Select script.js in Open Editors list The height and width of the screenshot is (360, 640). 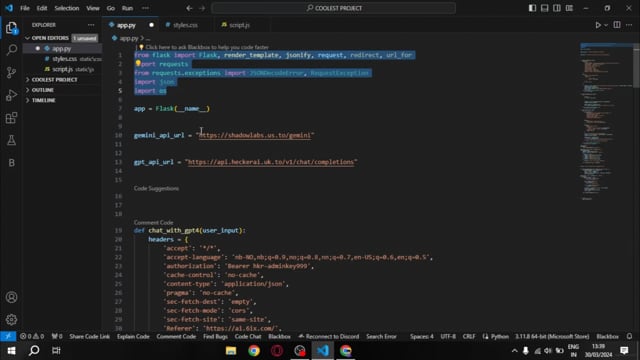pos(62,69)
